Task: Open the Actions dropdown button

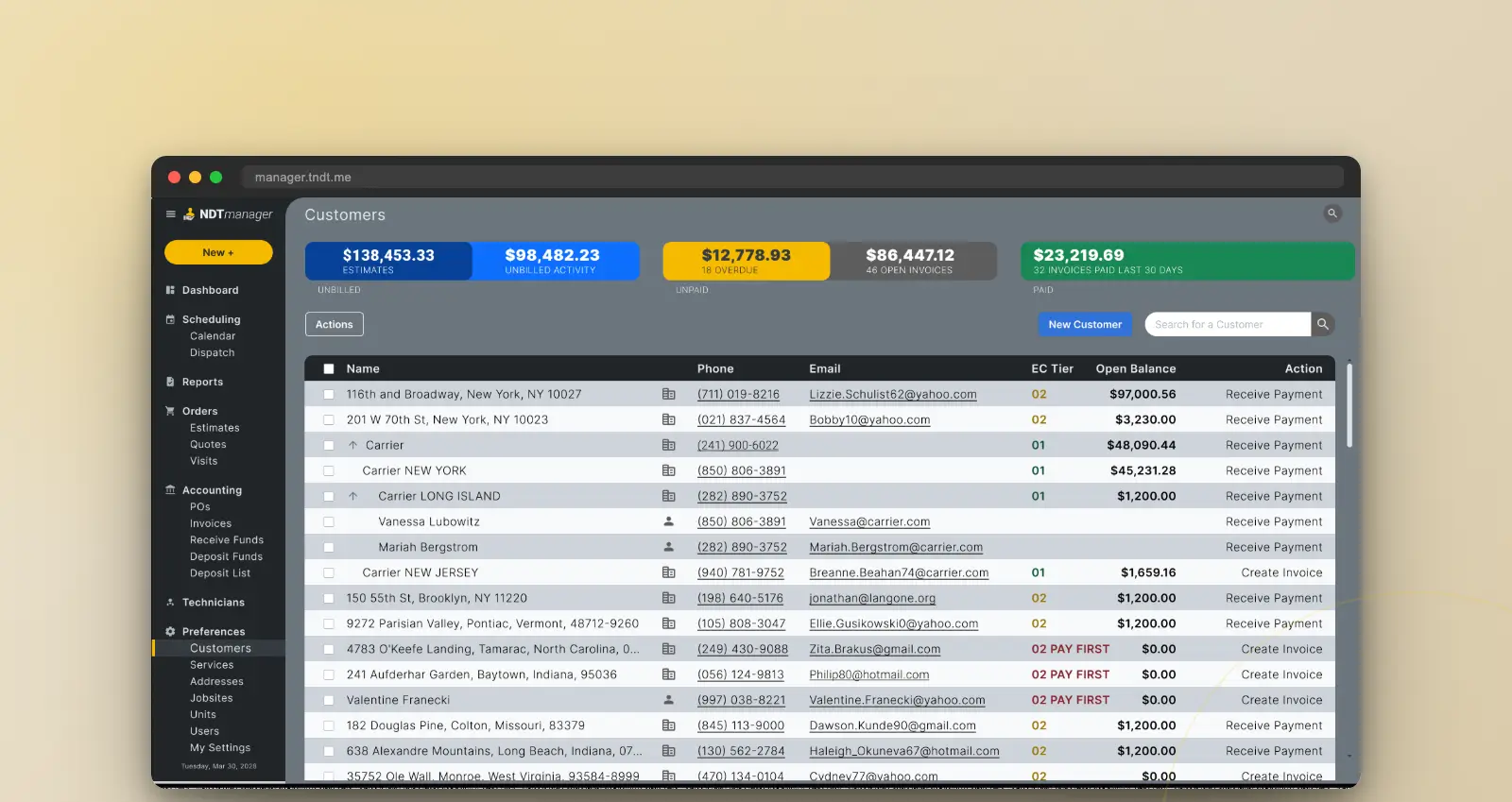Action: [x=335, y=324]
